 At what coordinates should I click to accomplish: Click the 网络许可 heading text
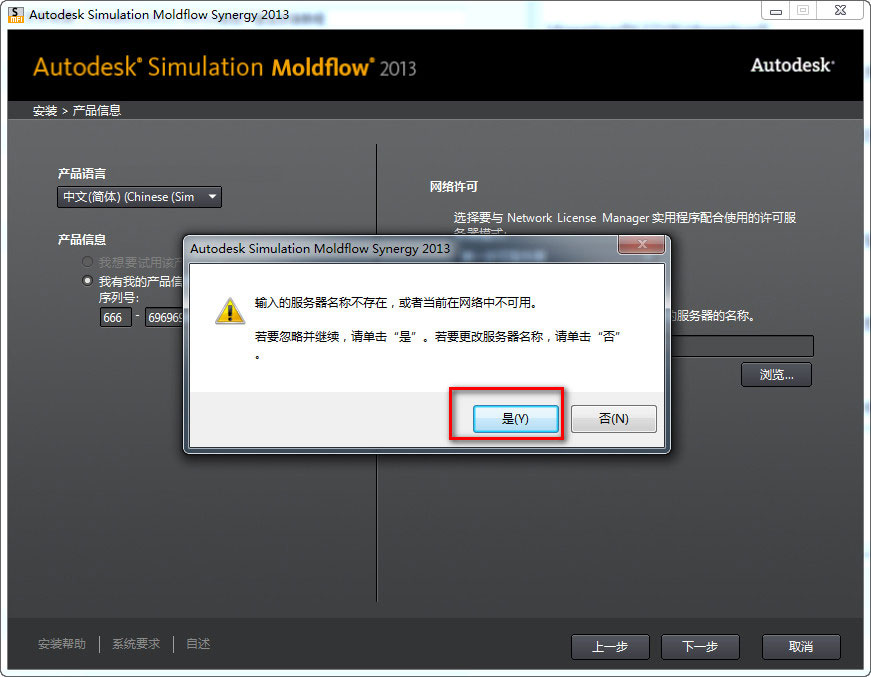coord(453,187)
